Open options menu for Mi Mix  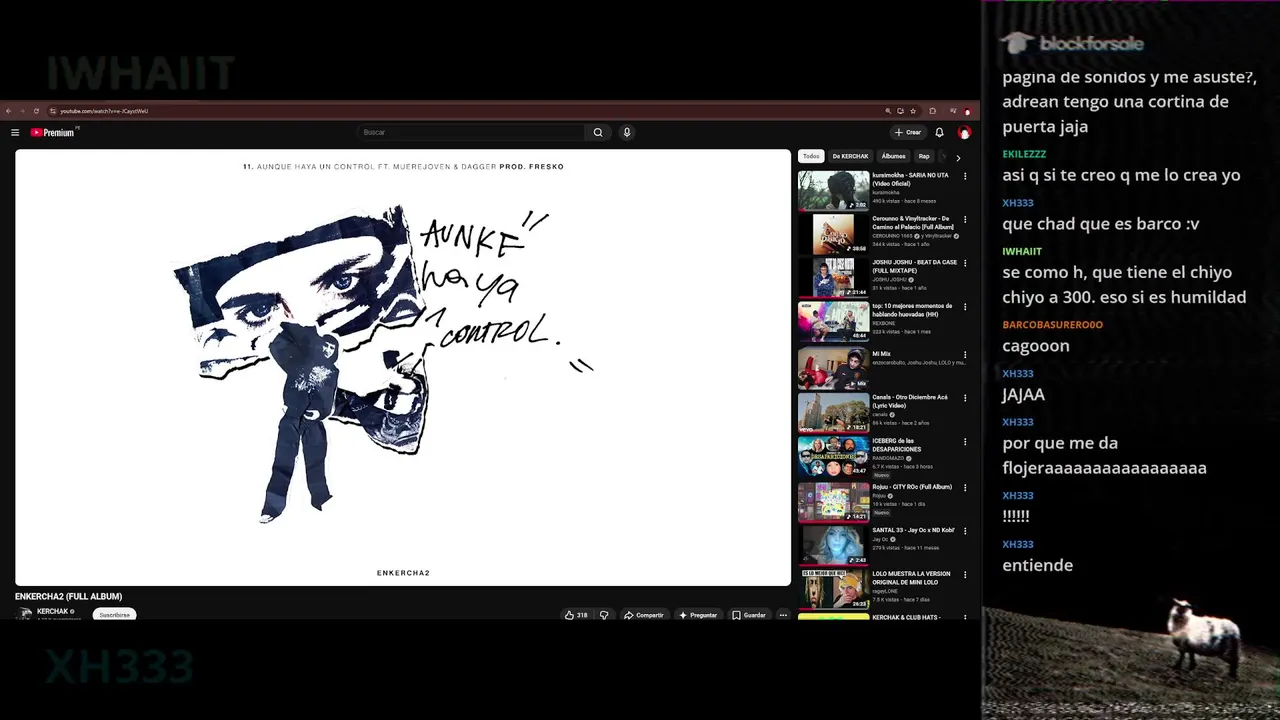coord(965,354)
